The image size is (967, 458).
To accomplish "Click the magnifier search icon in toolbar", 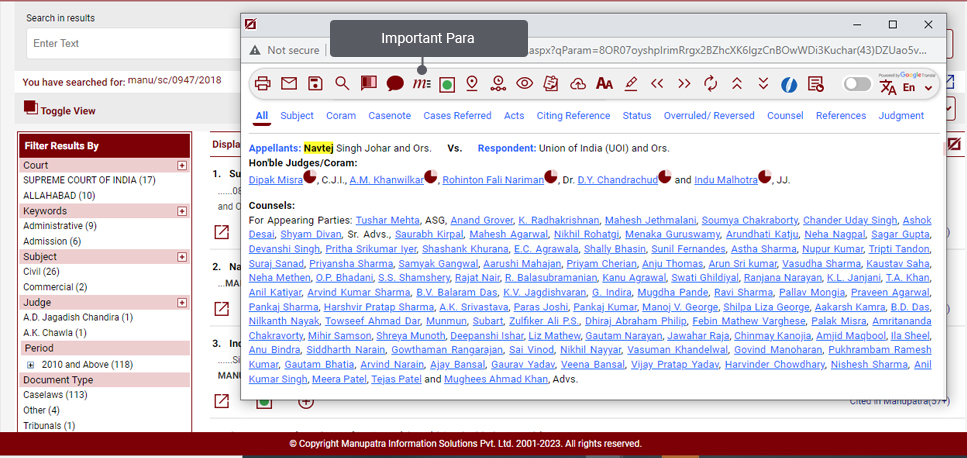I will tap(342, 84).
